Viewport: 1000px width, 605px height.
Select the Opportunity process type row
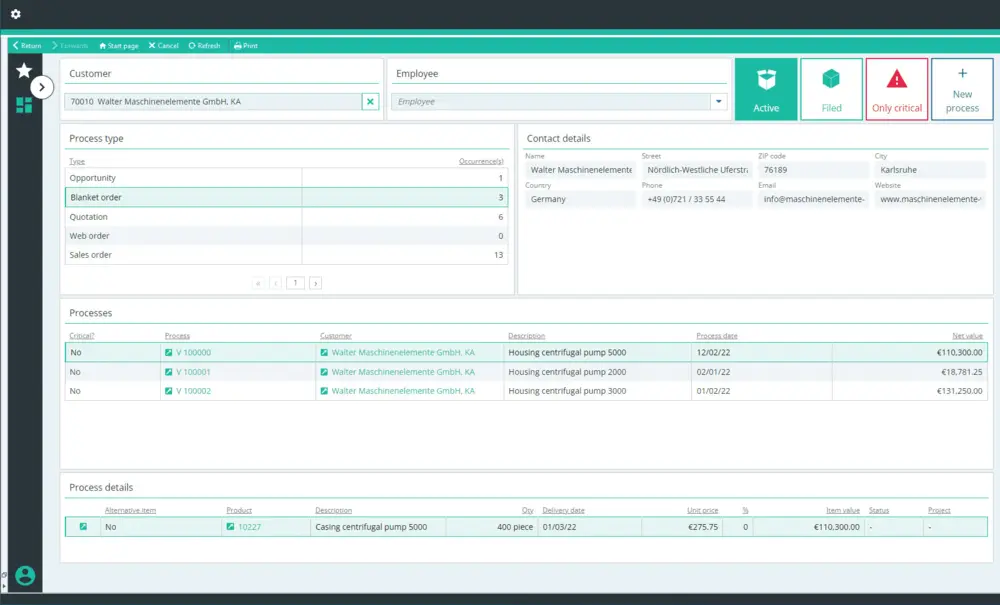click(x=286, y=178)
